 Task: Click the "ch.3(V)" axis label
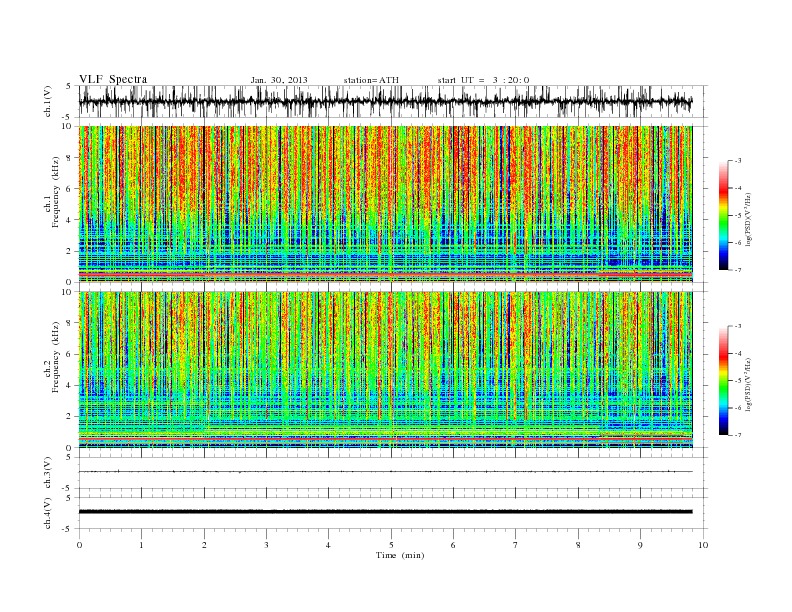[x=48, y=473]
